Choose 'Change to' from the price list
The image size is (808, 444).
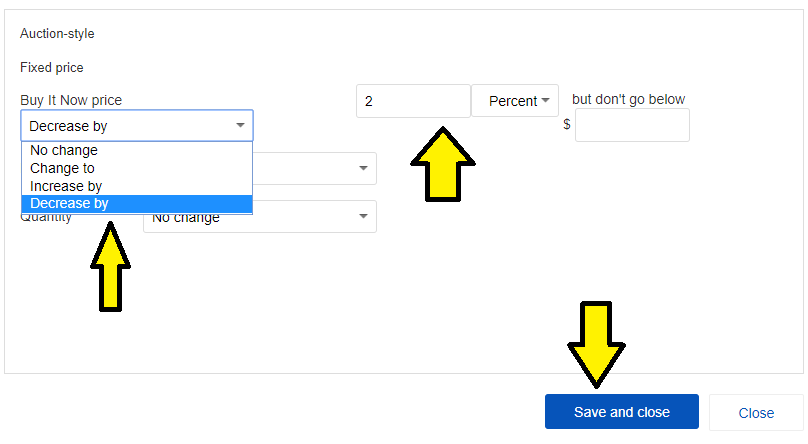[62, 168]
